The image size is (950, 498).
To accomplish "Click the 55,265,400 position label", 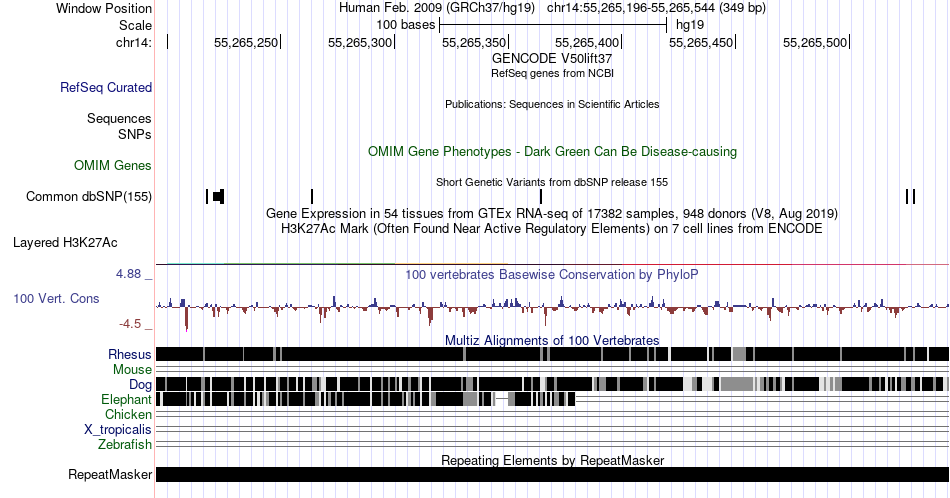I will (586, 42).
